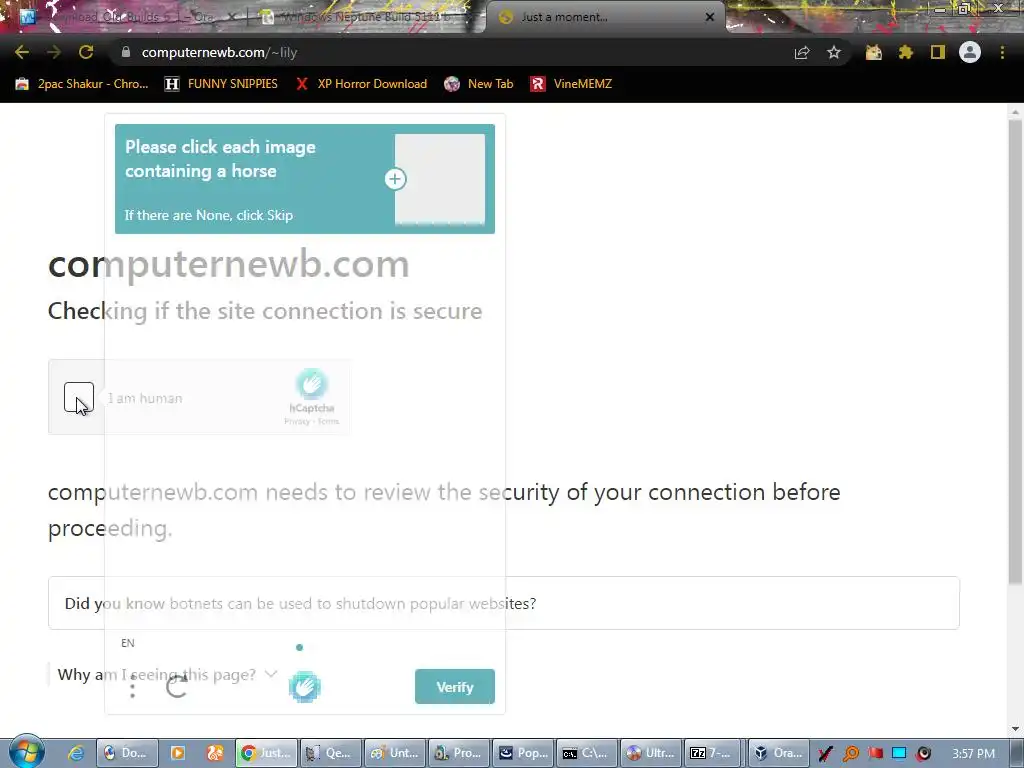Viewport: 1024px width, 768px height.
Task: Change captcha language from EN
Action: [128, 643]
